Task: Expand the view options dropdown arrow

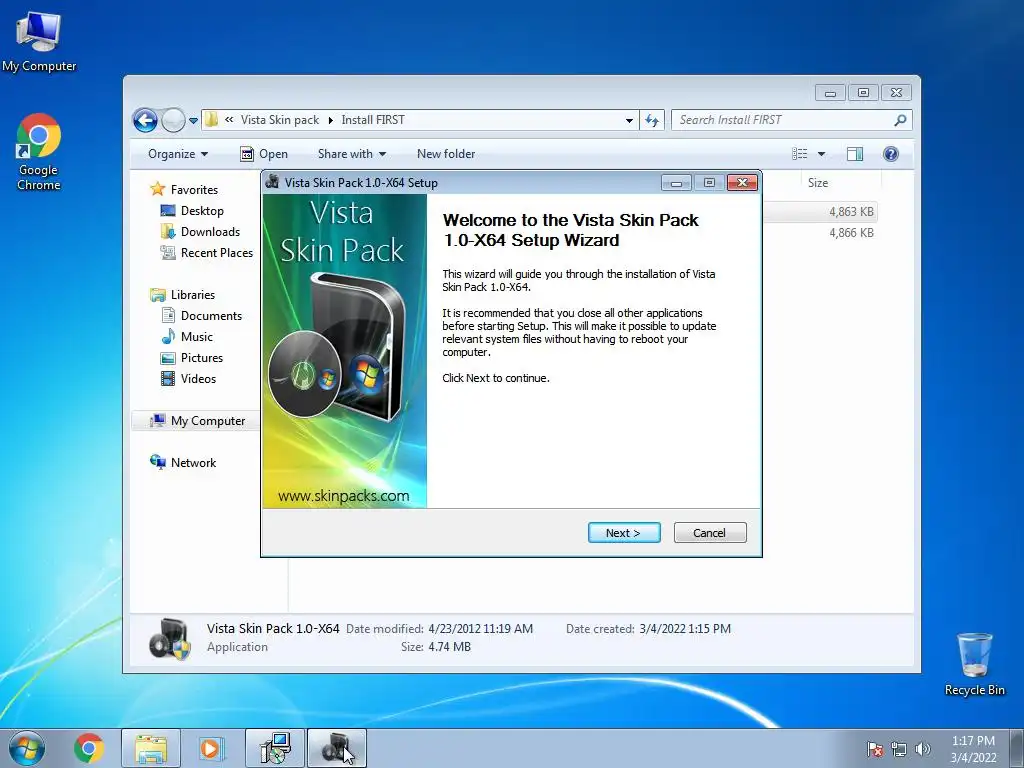Action: [822, 154]
